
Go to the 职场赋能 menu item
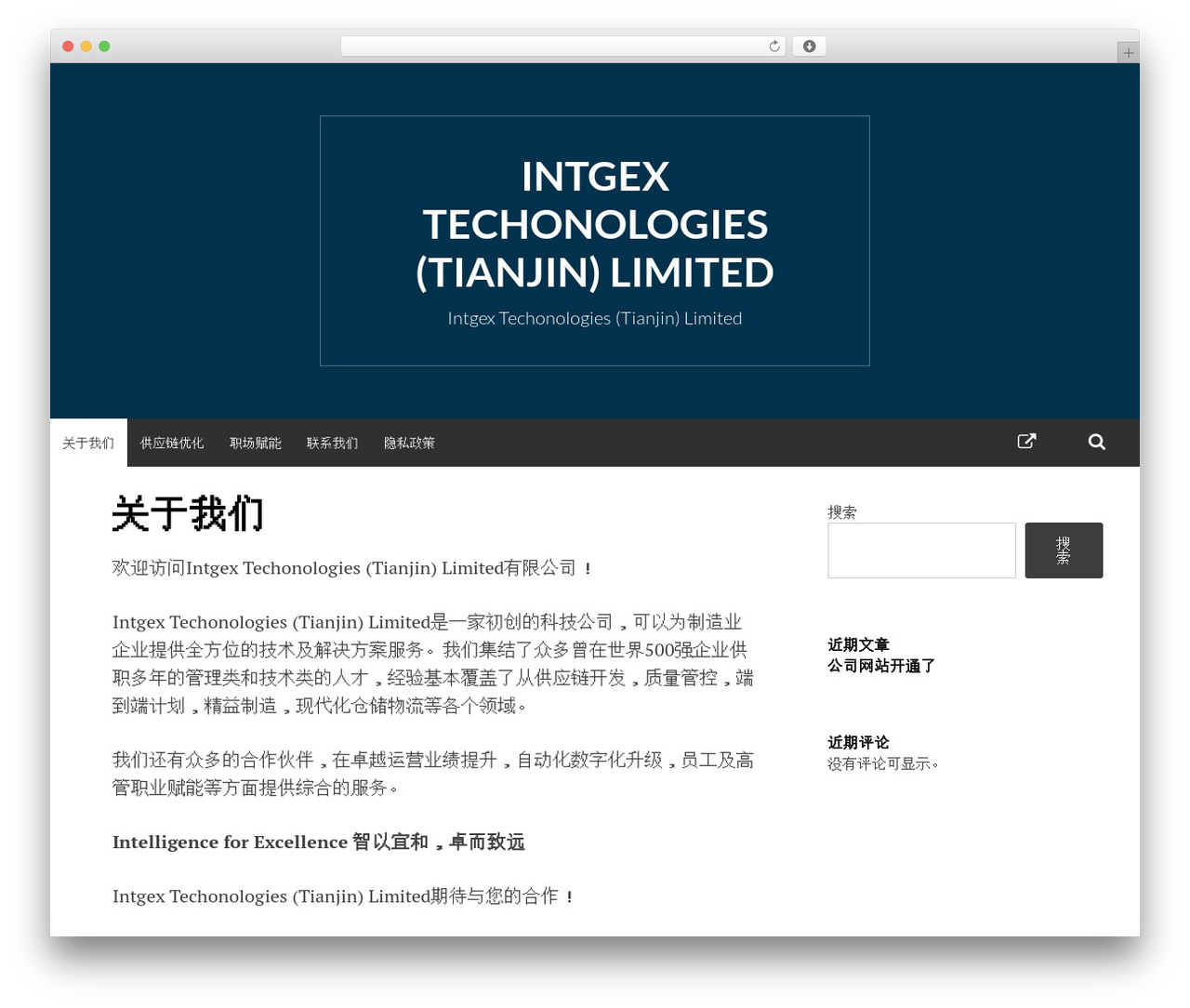(x=256, y=443)
